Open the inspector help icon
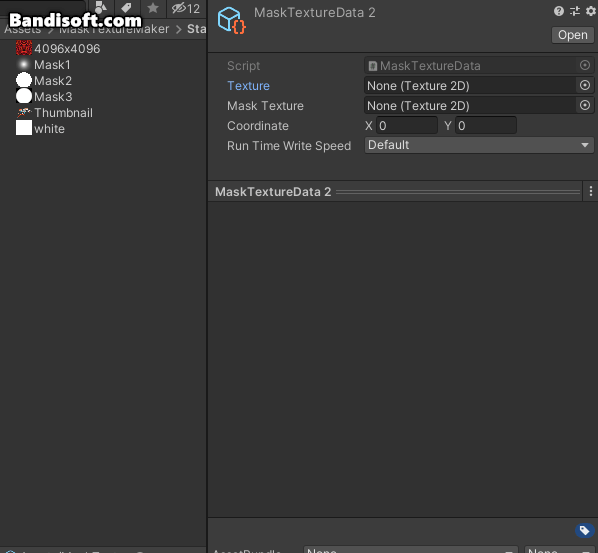 point(559,11)
